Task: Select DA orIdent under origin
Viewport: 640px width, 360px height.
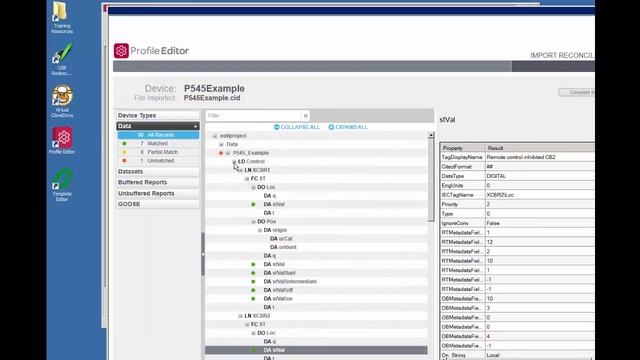Action: click(283, 247)
